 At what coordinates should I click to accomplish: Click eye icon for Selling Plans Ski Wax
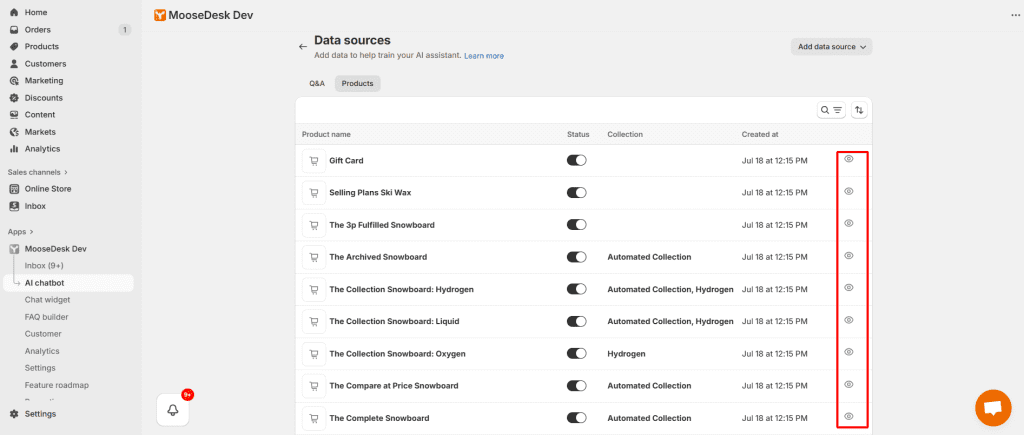point(849,191)
